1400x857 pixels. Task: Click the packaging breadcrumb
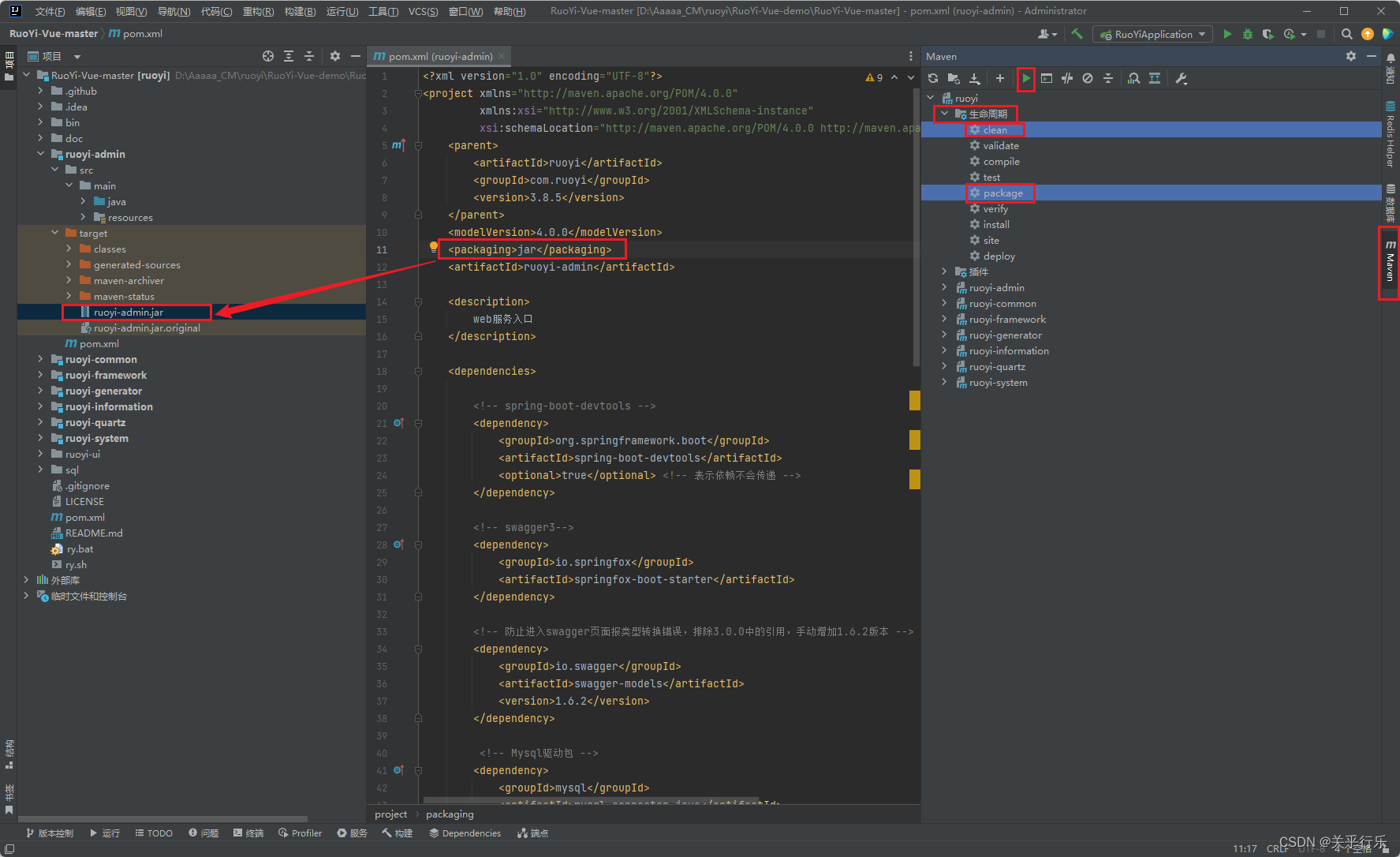(450, 814)
